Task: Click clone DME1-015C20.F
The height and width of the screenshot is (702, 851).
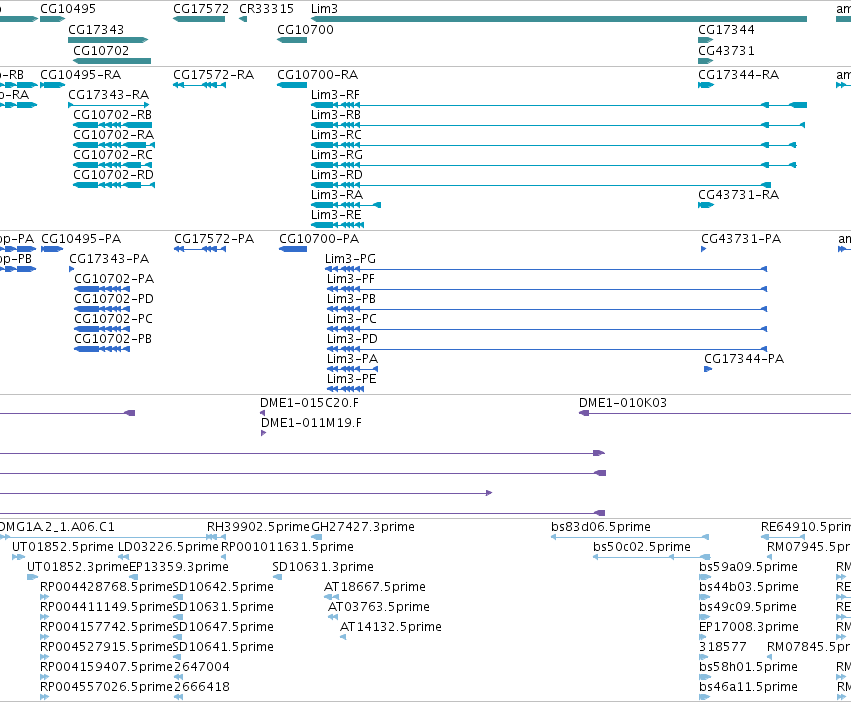Action: click(309, 403)
